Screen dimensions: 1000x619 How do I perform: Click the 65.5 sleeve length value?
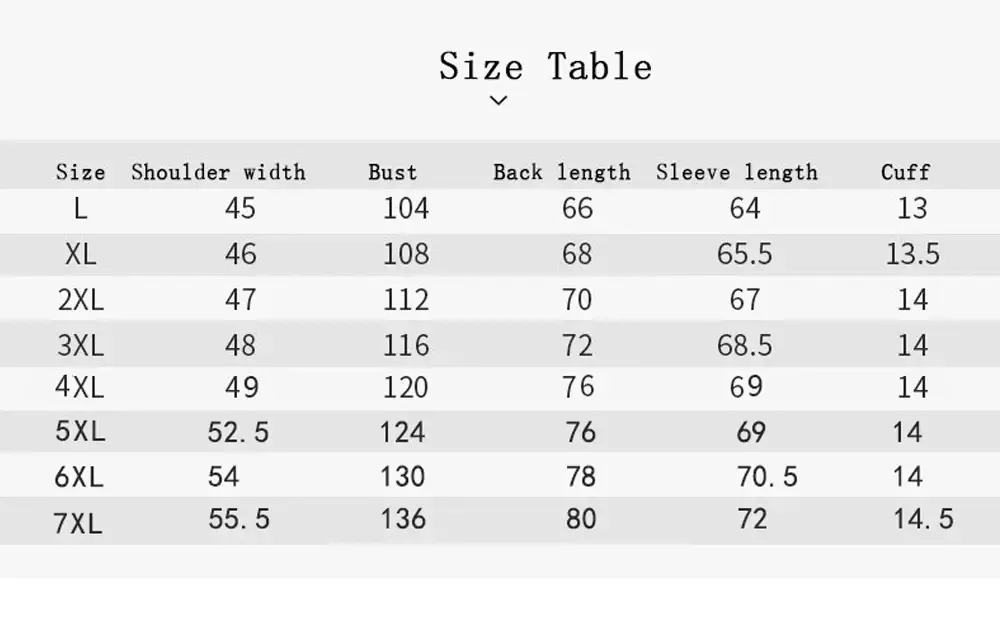(x=744, y=254)
